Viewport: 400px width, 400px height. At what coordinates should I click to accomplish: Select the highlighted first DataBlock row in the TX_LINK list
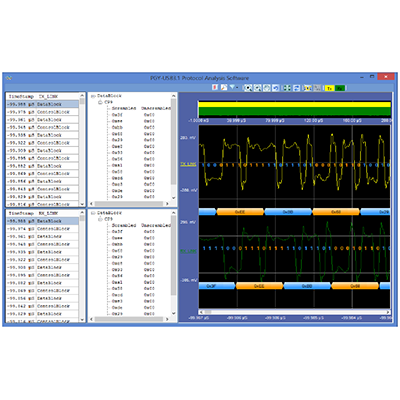(43, 104)
